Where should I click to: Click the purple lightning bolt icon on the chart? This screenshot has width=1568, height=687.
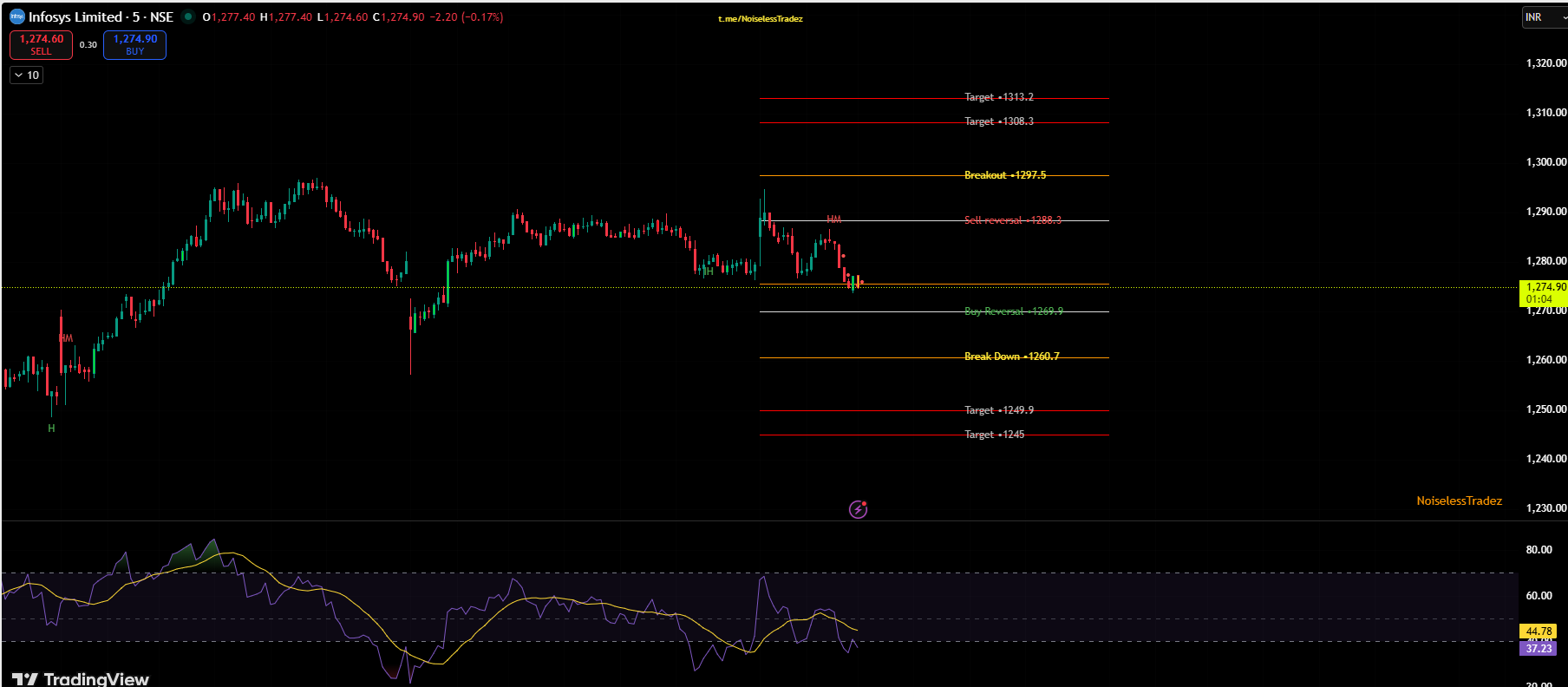858,509
